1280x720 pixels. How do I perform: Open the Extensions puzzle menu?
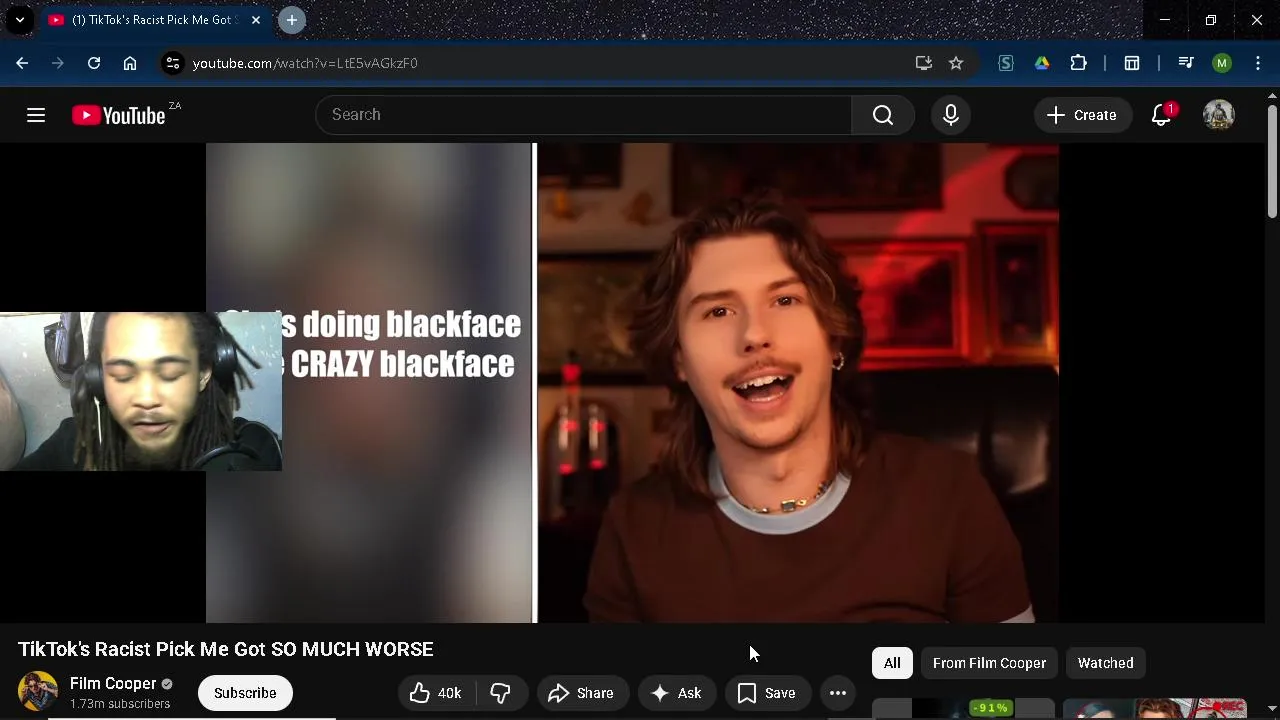pyautogui.click(x=1078, y=63)
